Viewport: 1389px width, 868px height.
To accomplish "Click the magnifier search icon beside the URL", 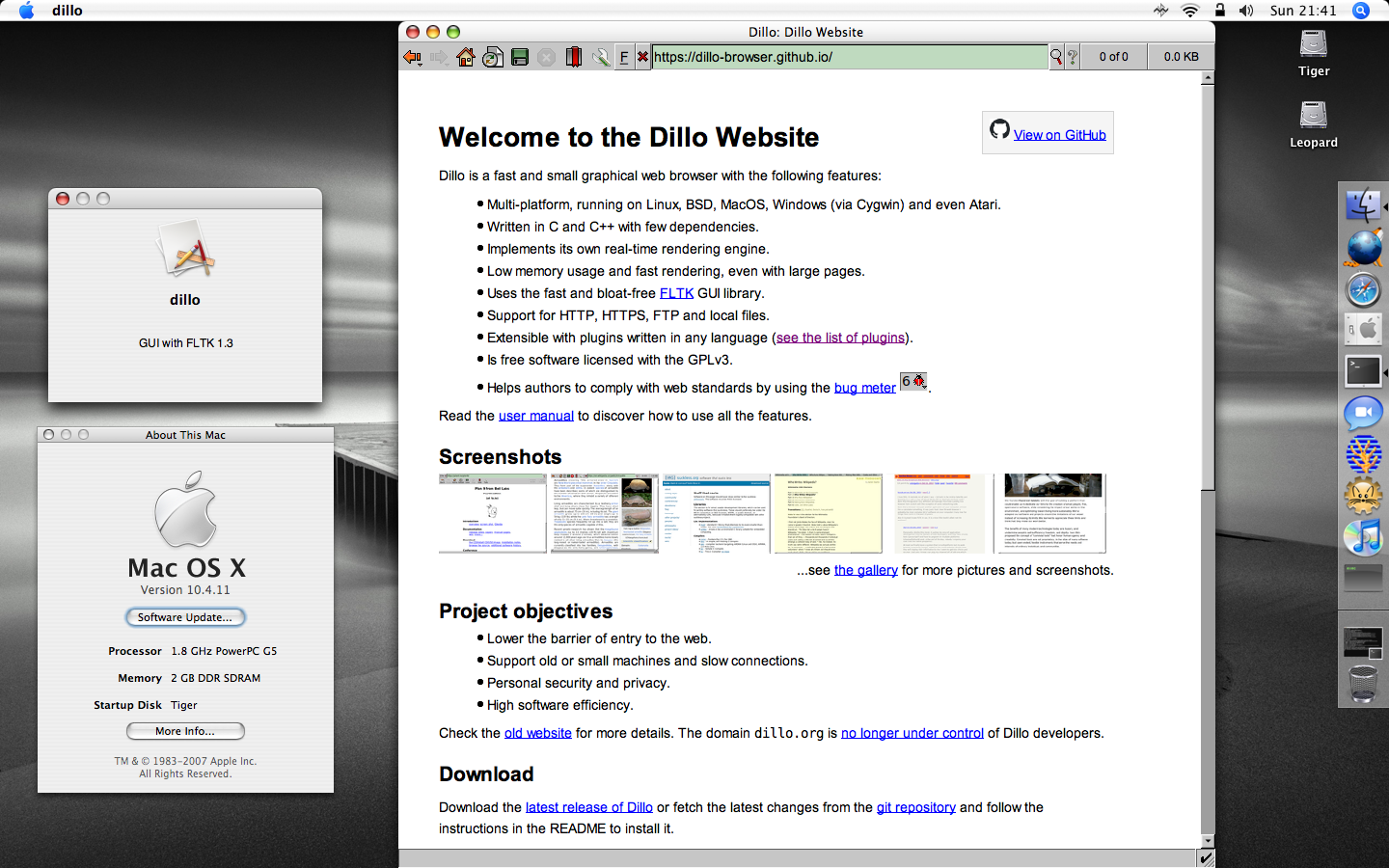I will (x=1055, y=56).
